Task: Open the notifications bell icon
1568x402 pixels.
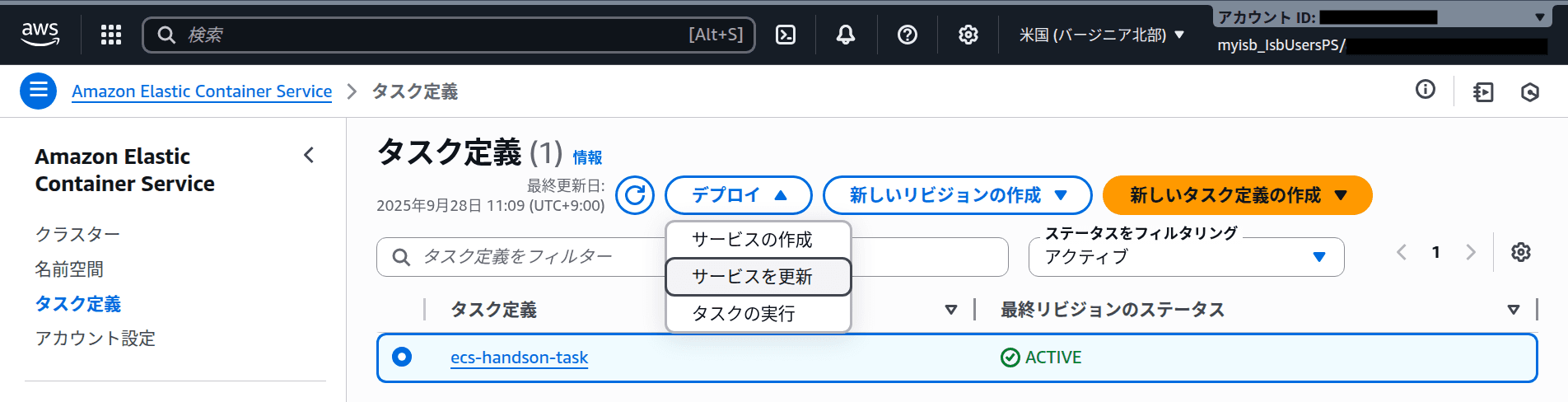Action: click(x=846, y=35)
